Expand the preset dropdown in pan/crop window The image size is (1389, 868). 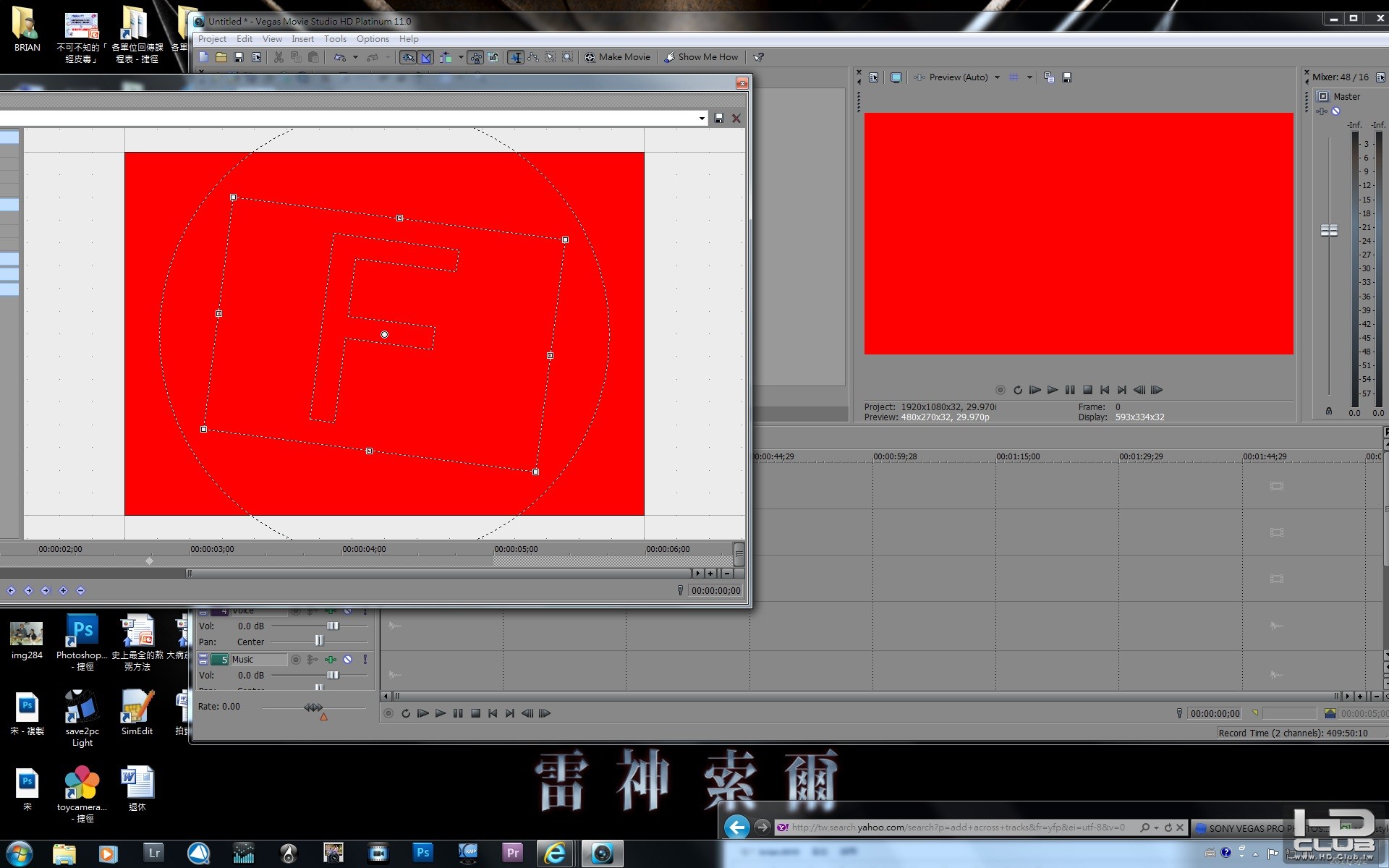[702, 119]
